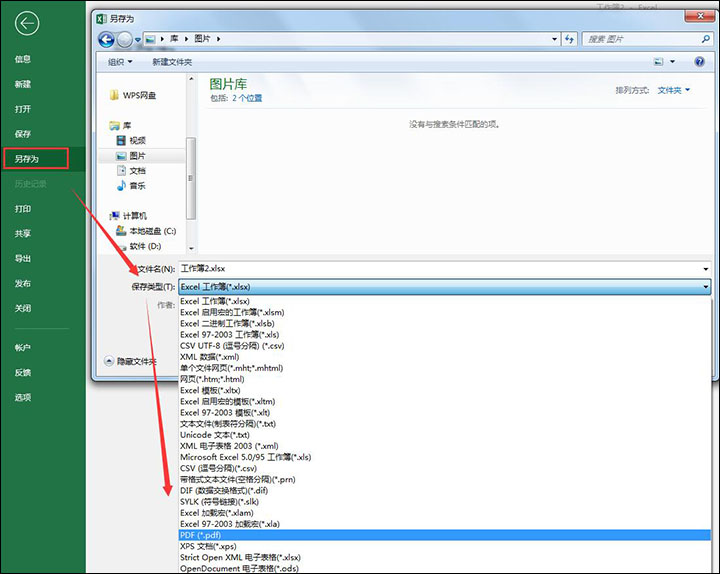
Task: Open 信息 in backstage menu
Action: tap(22, 59)
